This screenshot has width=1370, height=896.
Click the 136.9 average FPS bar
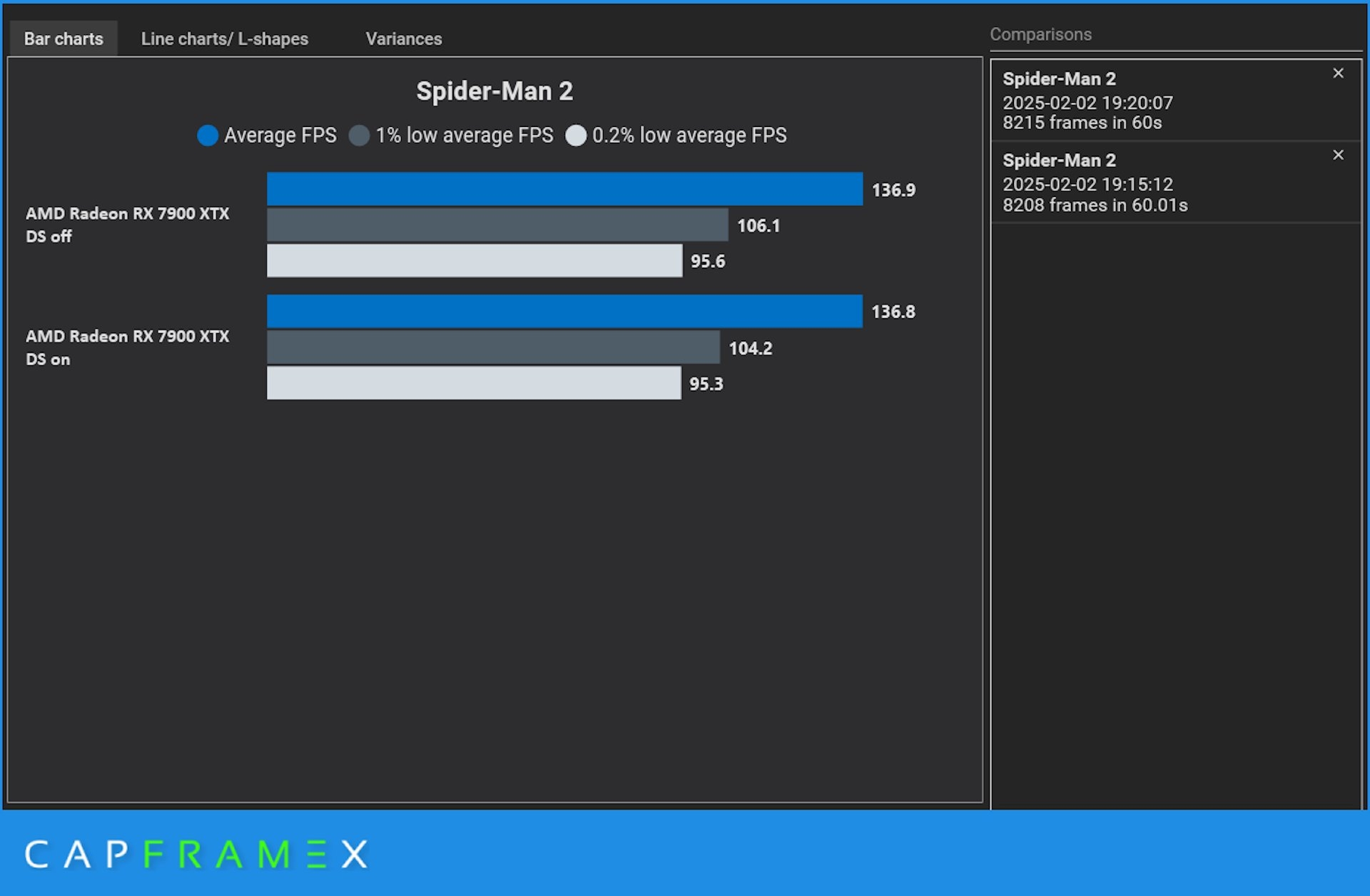click(x=564, y=189)
